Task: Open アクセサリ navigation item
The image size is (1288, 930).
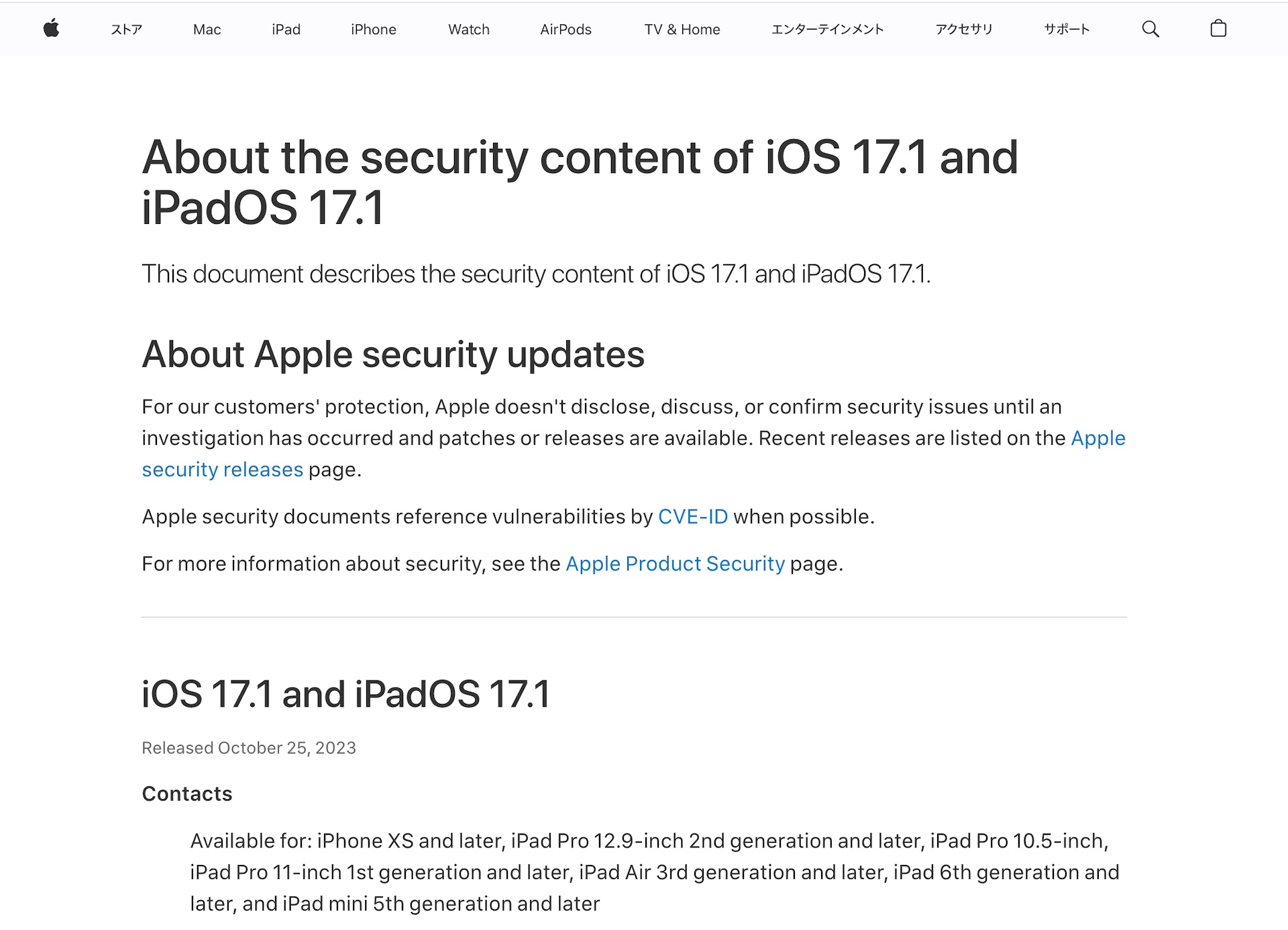Action: (x=963, y=30)
